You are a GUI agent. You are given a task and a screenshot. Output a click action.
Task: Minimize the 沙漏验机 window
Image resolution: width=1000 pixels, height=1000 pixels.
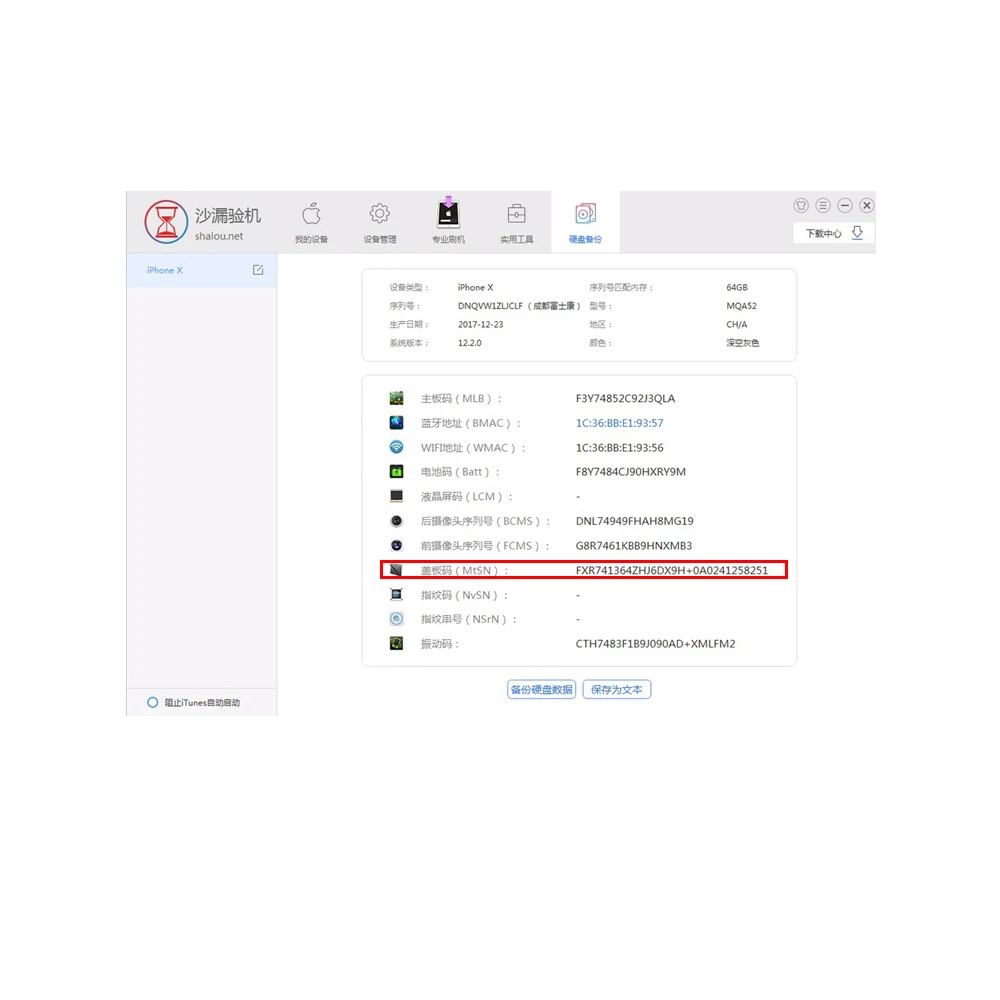point(844,205)
